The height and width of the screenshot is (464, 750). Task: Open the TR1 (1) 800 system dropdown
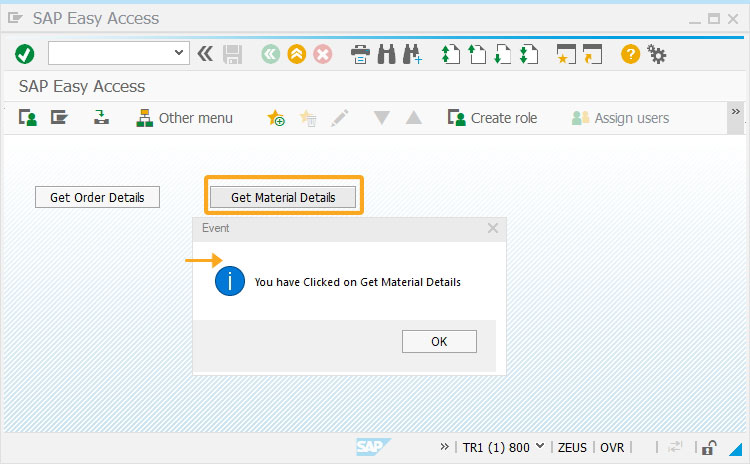click(x=540, y=446)
